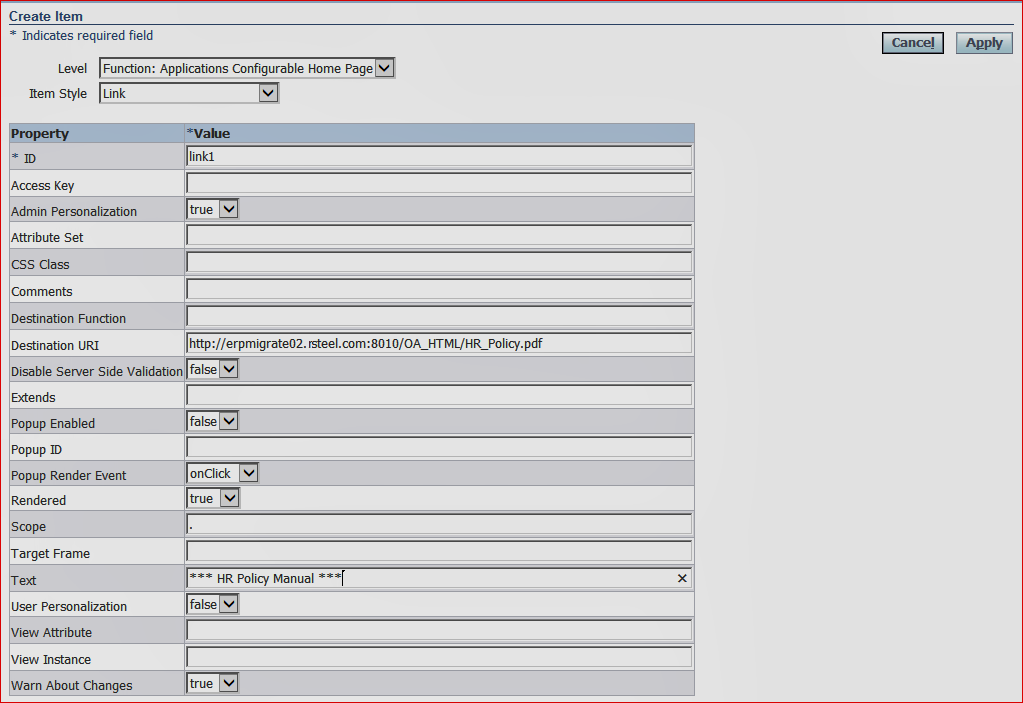Click the Destination URI field
This screenshot has height=703, width=1023.
point(438,342)
